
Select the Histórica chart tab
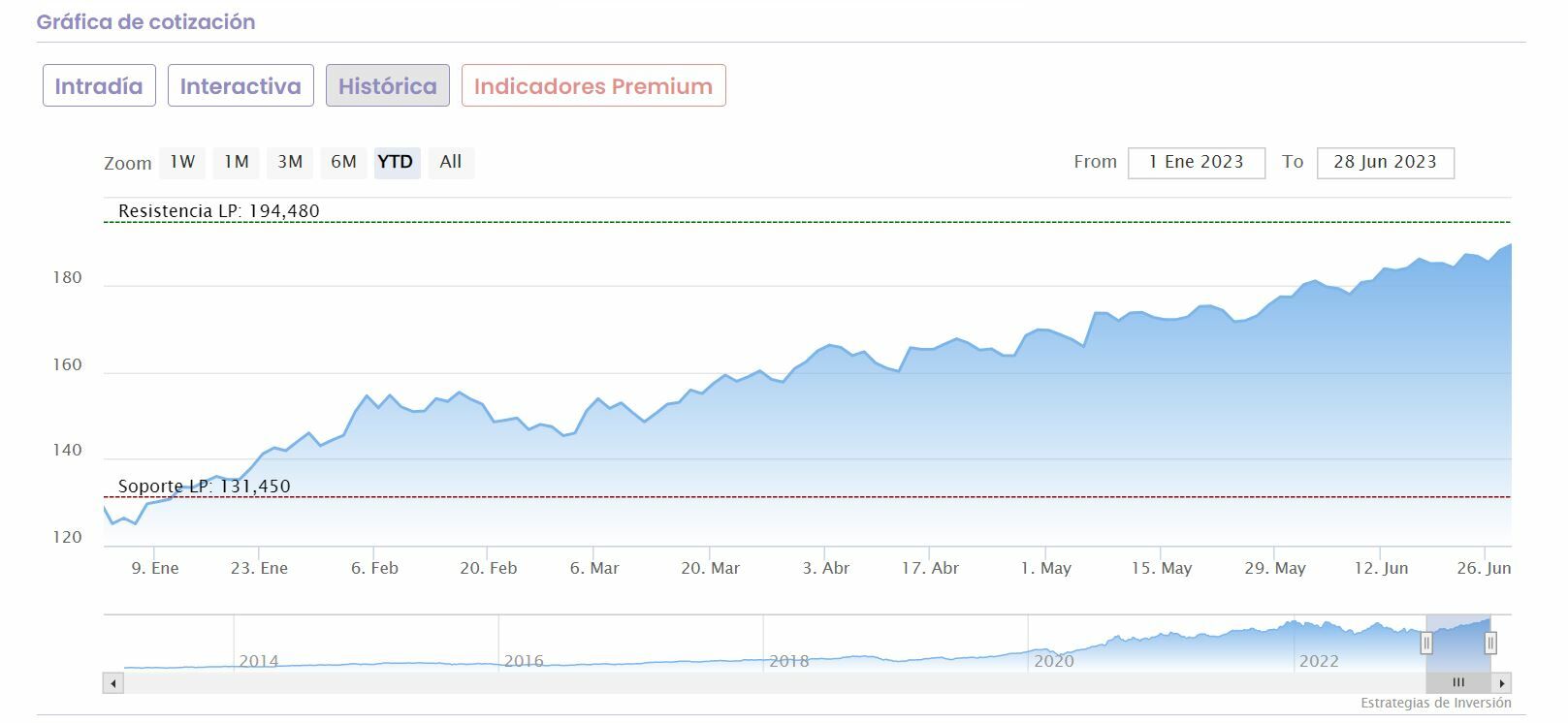pyautogui.click(x=388, y=86)
